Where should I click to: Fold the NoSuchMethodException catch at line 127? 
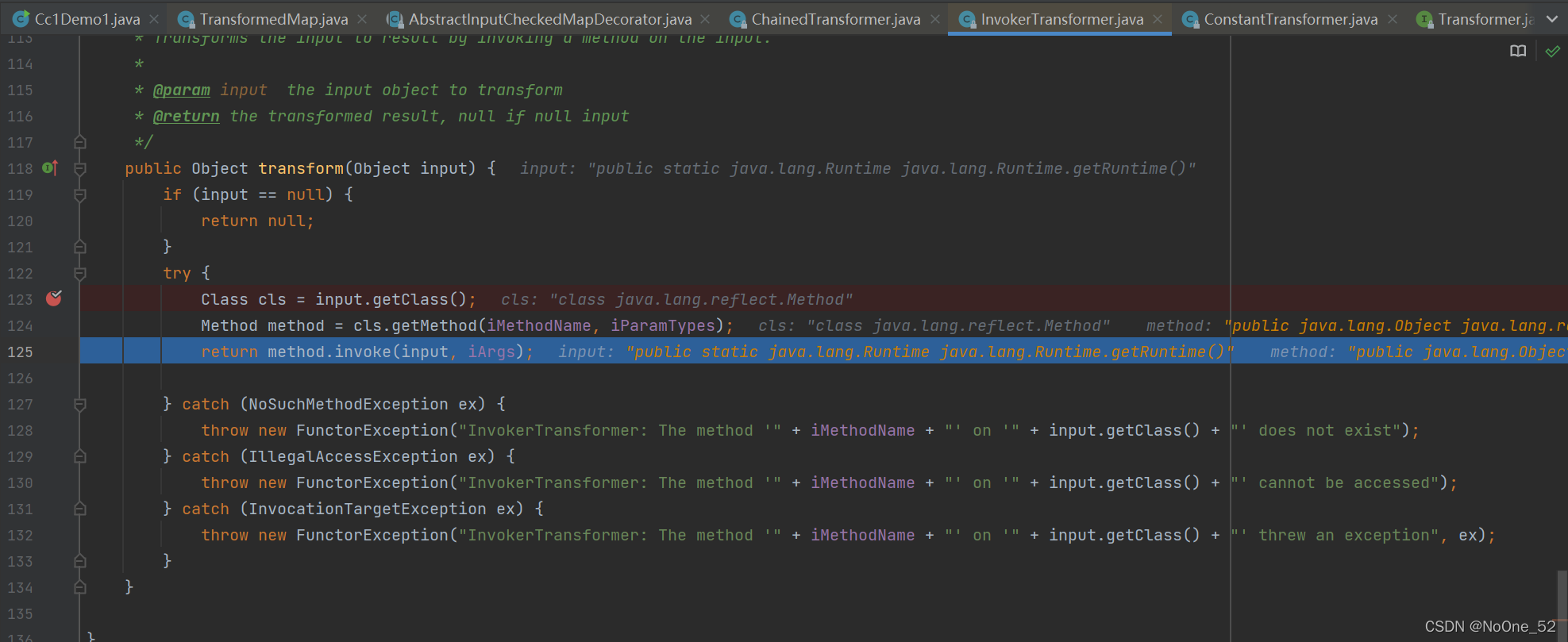point(80,404)
